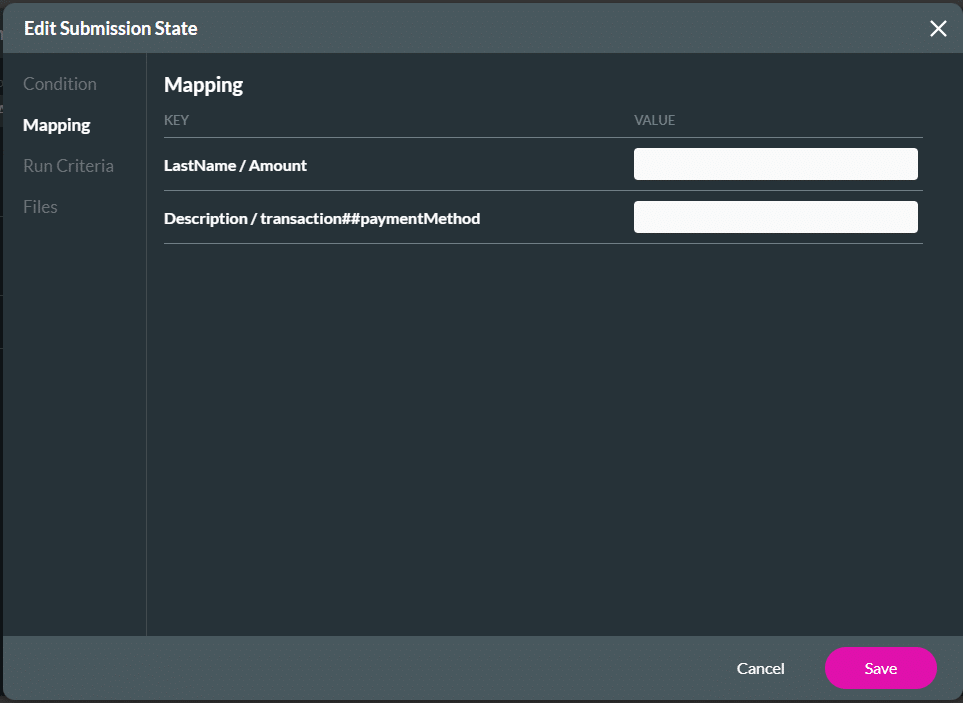Click the Edit Submission State title text

point(111,29)
